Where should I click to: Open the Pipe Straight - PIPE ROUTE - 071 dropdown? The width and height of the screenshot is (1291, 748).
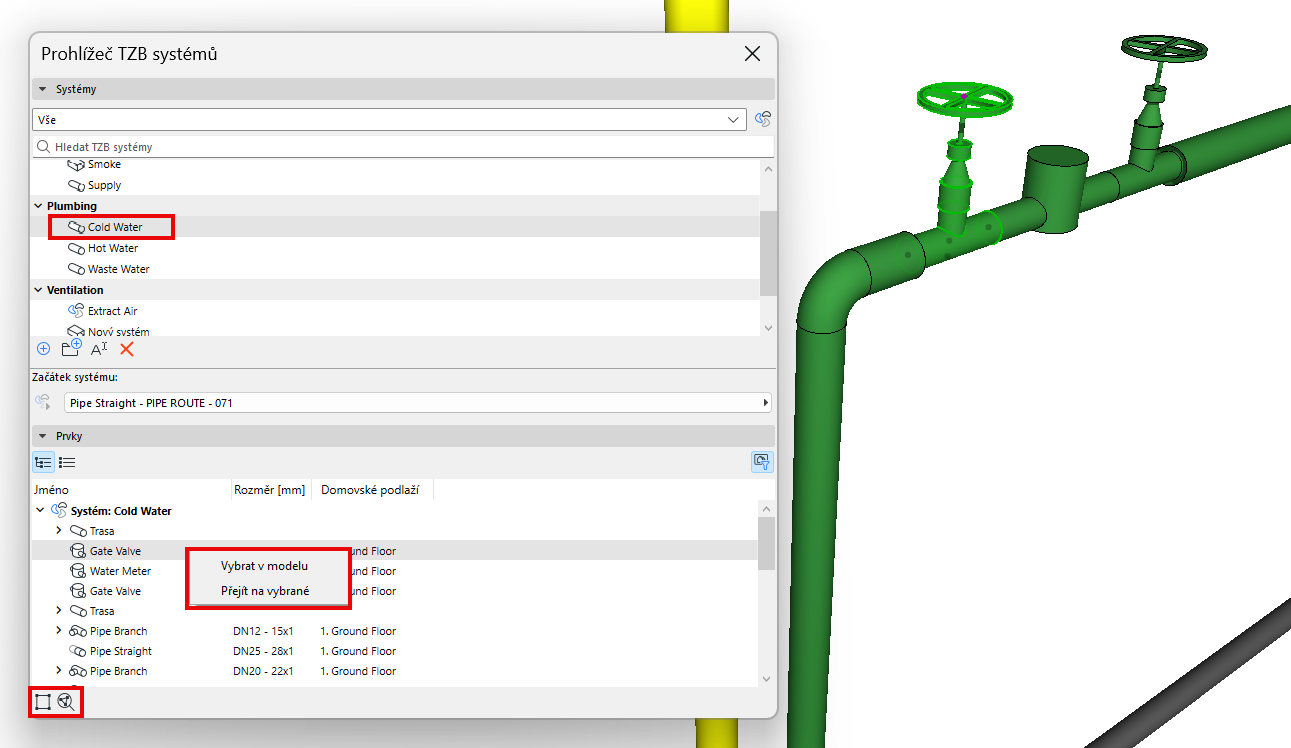(x=418, y=402)
